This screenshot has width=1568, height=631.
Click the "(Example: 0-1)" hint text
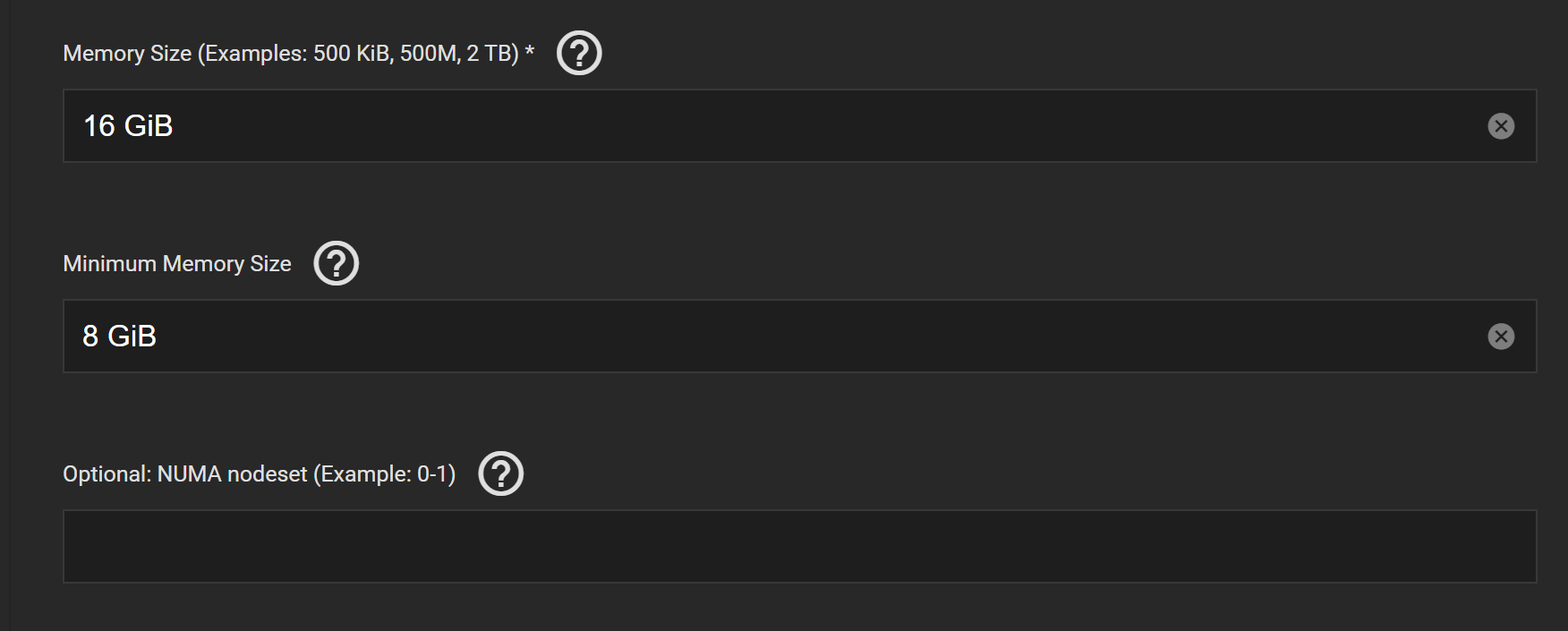click(385, 474)
